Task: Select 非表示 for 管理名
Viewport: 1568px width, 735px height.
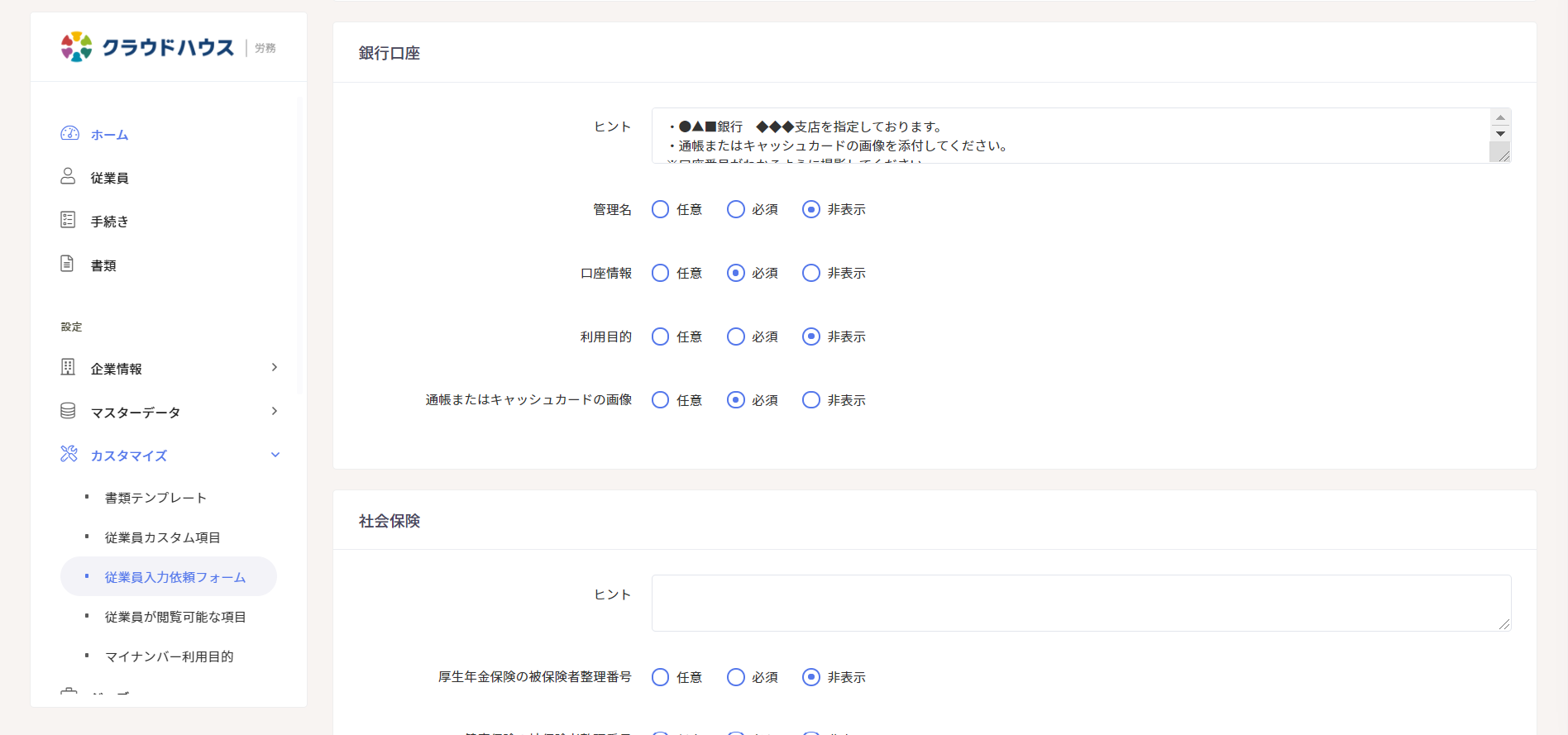Action: [x=811, y=209]
